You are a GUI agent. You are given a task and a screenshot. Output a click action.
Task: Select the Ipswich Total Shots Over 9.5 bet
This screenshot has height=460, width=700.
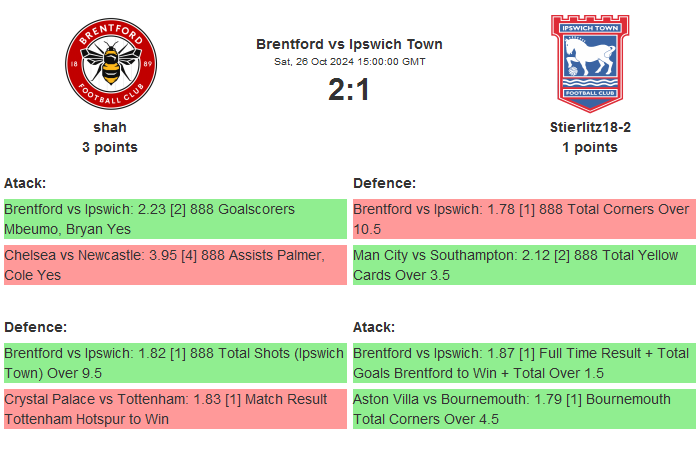pyautogui.click(x=175, y=363)
